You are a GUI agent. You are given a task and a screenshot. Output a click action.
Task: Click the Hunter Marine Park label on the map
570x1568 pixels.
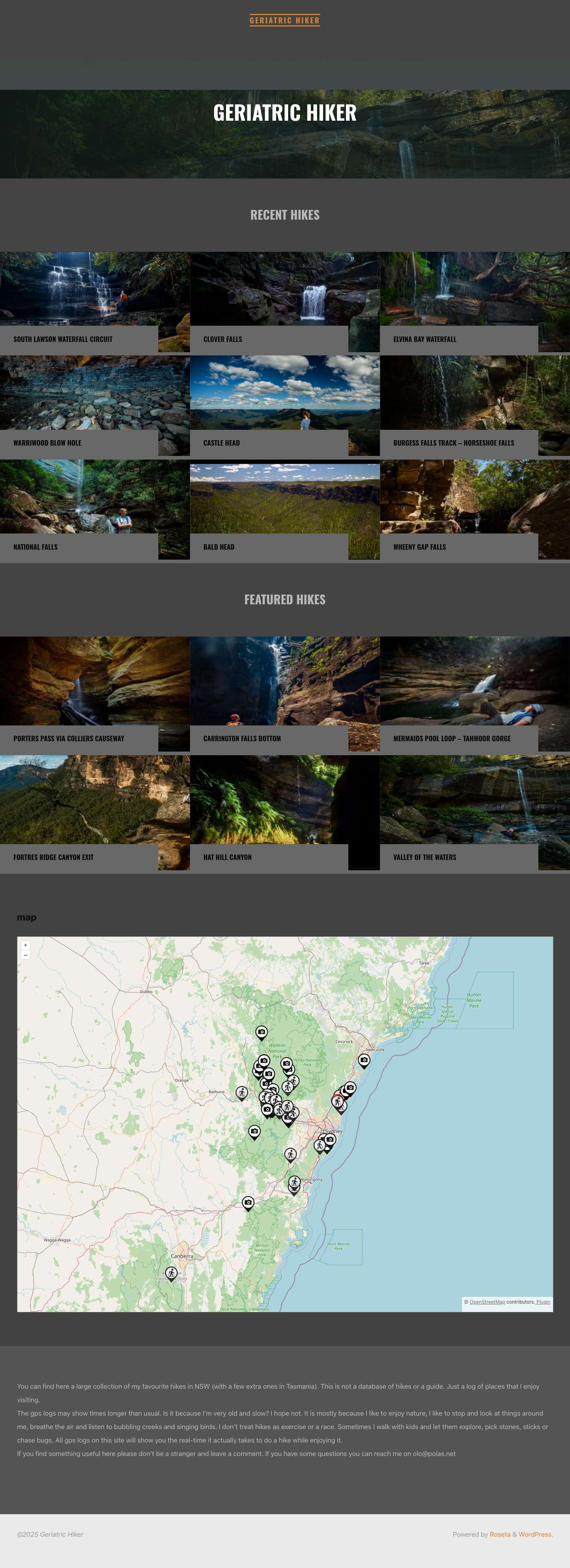tap(474, 1000)
